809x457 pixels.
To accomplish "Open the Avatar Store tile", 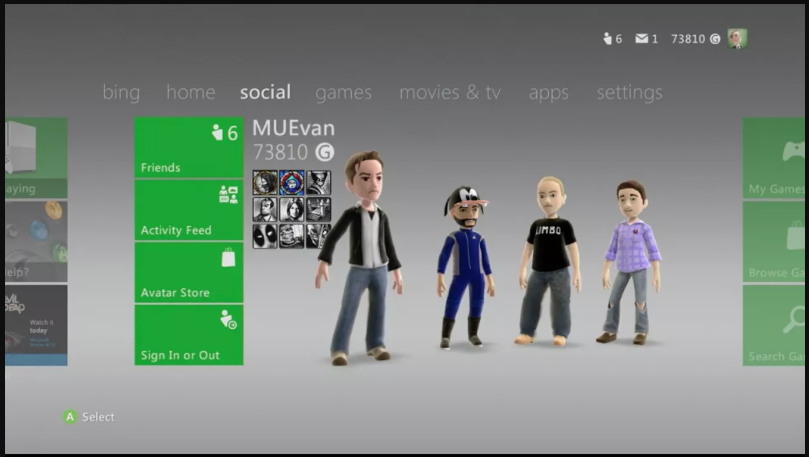I will 189,272.
